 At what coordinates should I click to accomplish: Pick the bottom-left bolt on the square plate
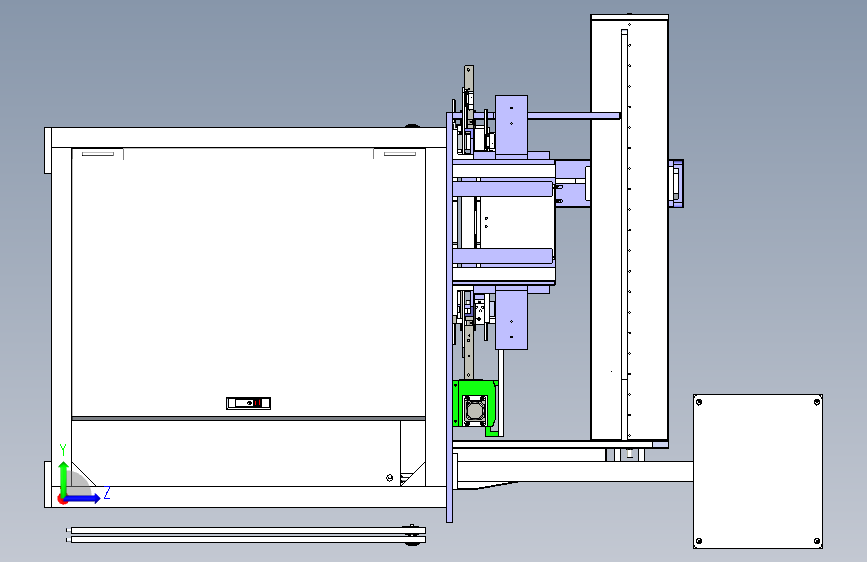coord(699,541)
